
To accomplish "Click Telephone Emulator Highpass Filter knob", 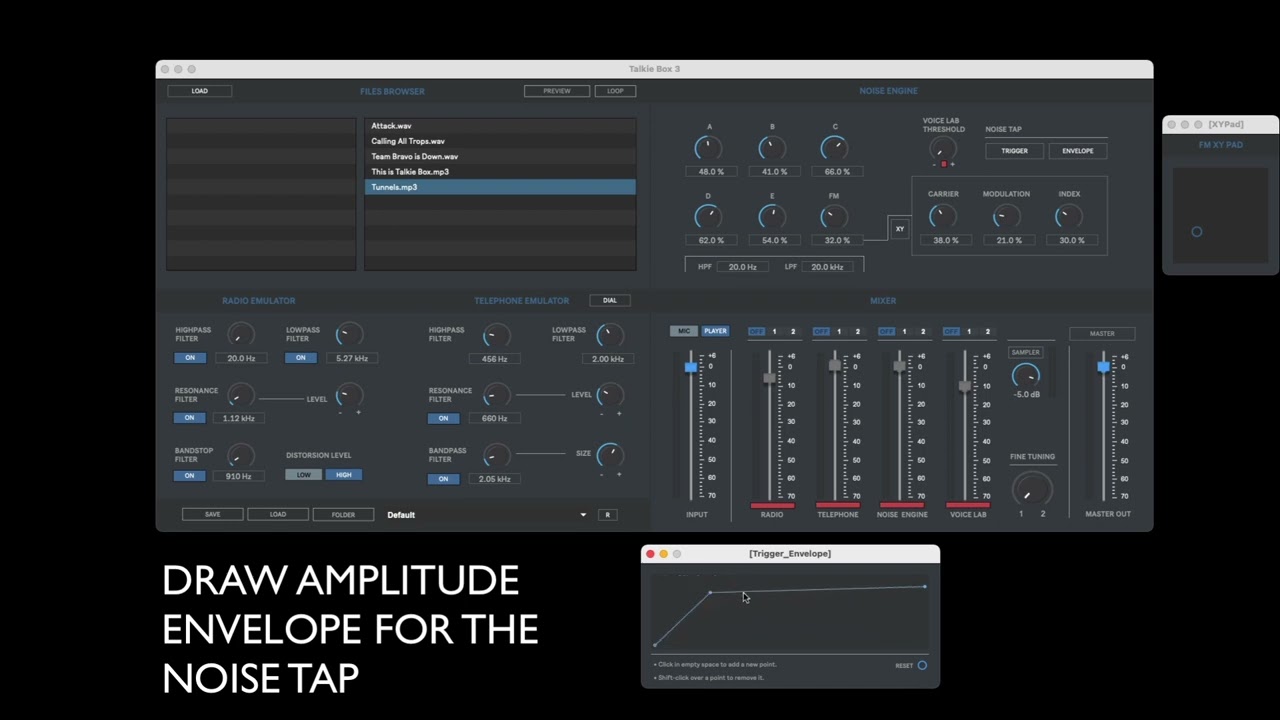I will pos(496,334).
